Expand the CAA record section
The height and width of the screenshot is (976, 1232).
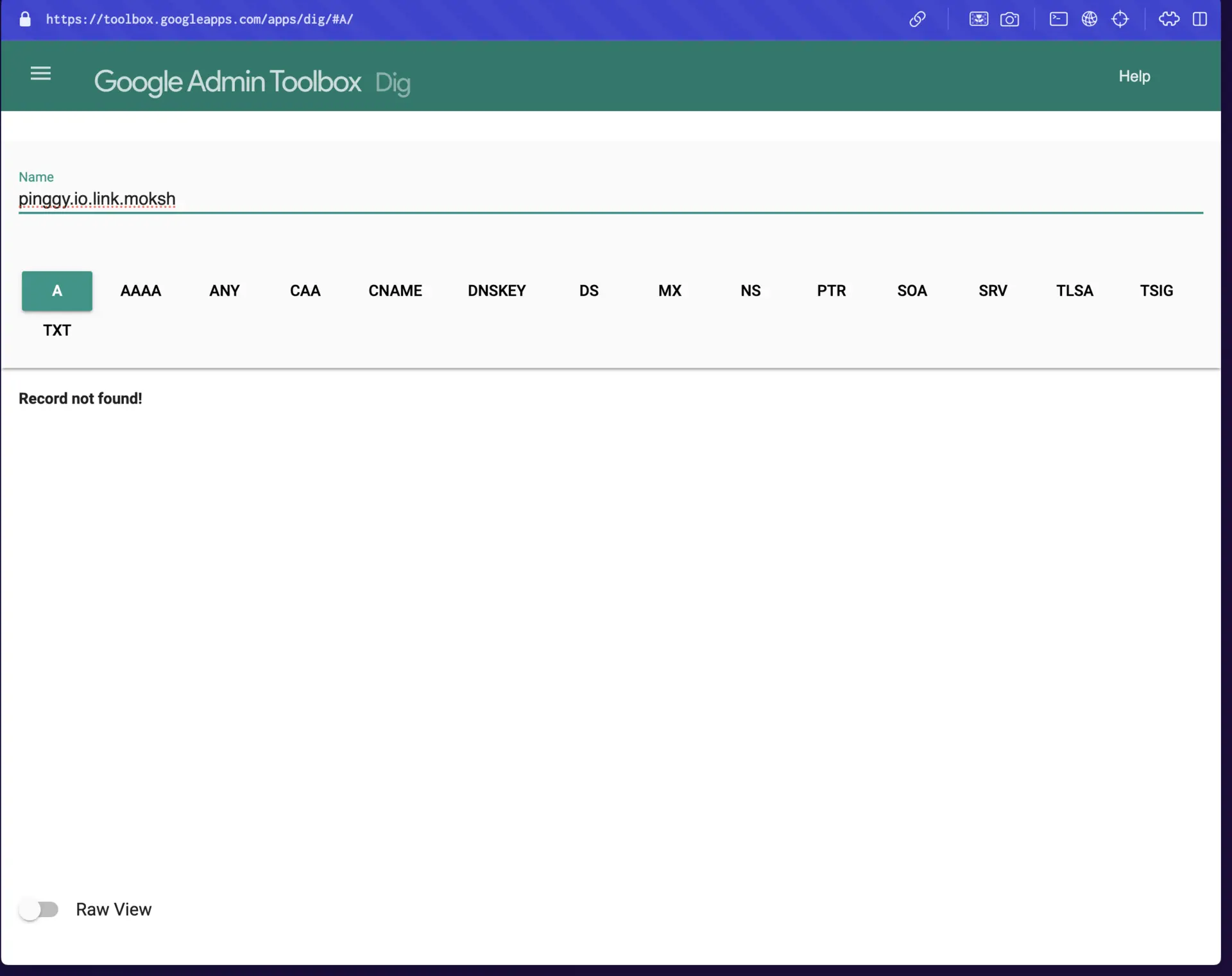click(x=305, y=290)
